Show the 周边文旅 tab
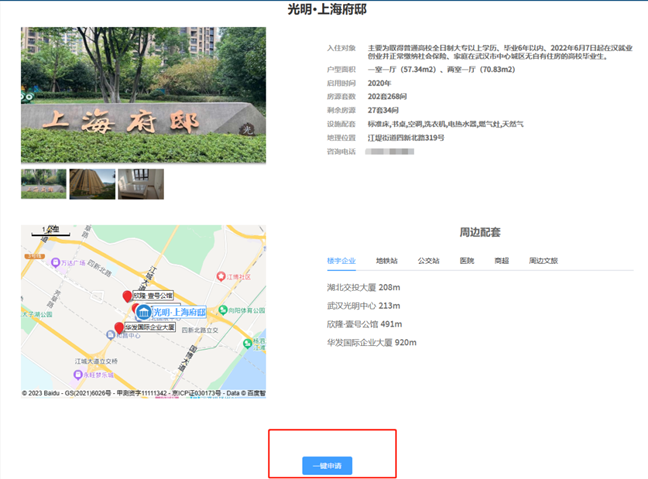The width and height of the screenshot is (648, 479). point(543,261)
